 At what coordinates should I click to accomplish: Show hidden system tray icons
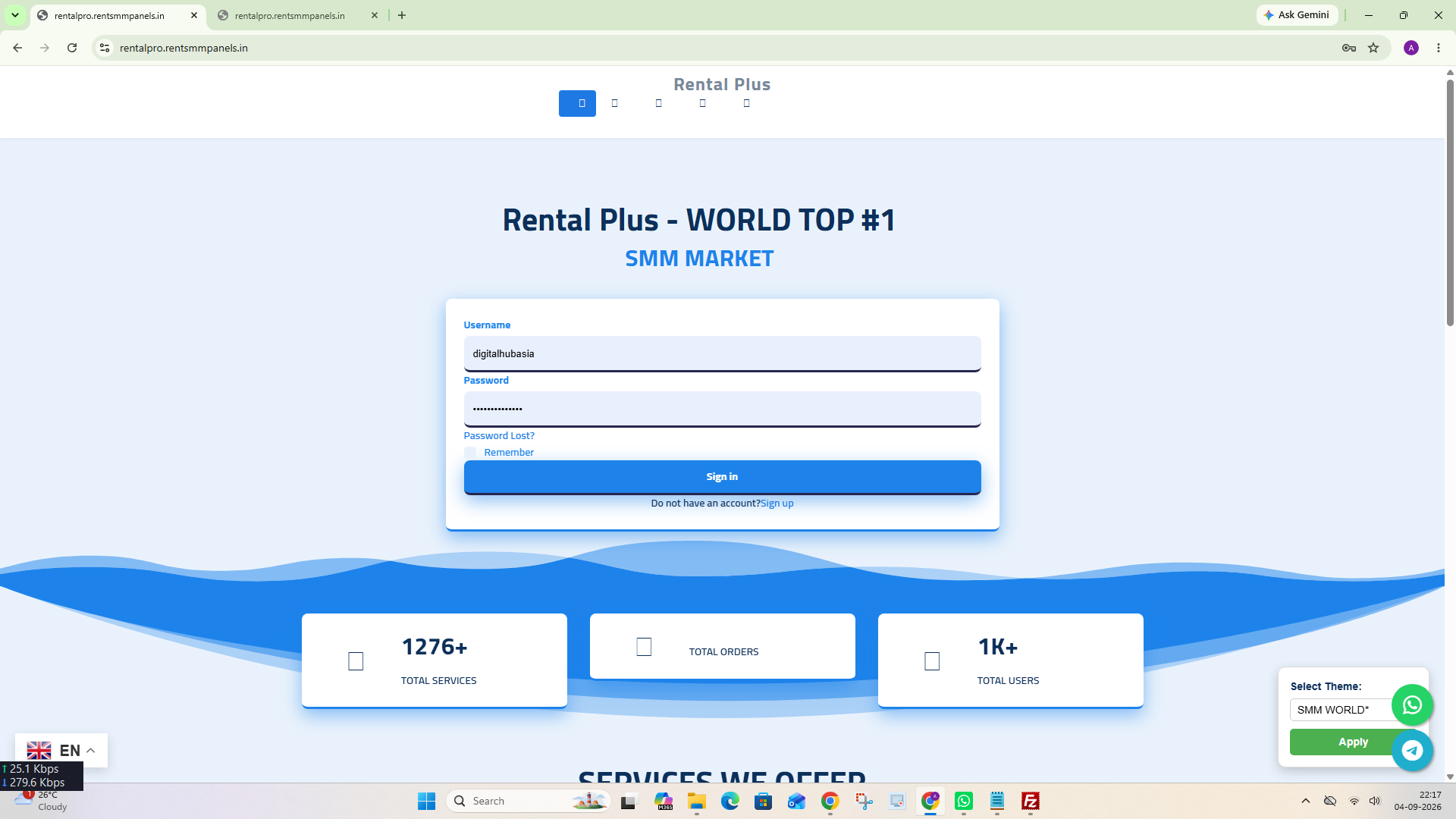point(1306,801)
